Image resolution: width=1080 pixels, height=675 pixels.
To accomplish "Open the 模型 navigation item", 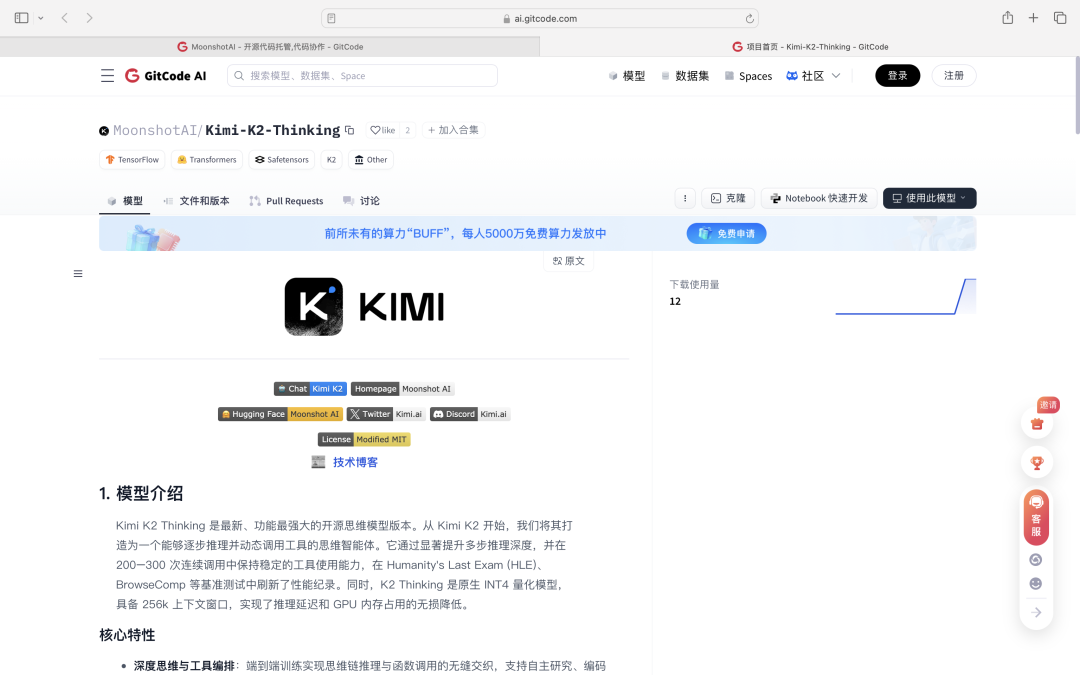I will [627, 76].
